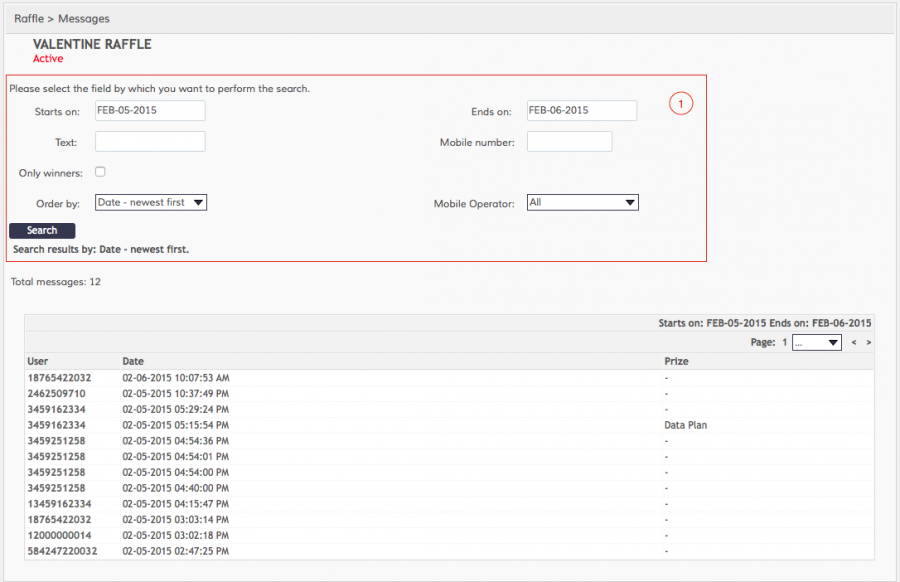Focus the Text search field
The width and height of the screenshot is (900, 582).
click(150, 142)
